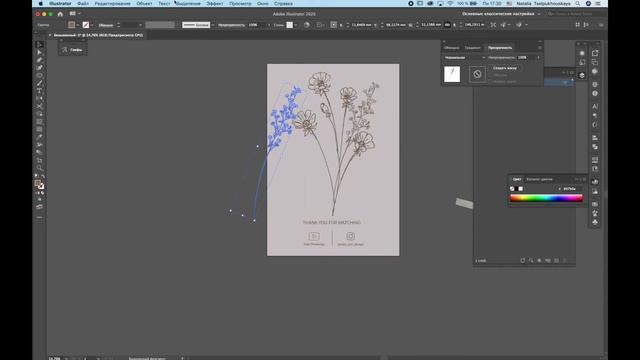The height and width of the screenshot is (360, 640).
Task: Click the opacity field in Transparency panel
Action: coord(526,58)
